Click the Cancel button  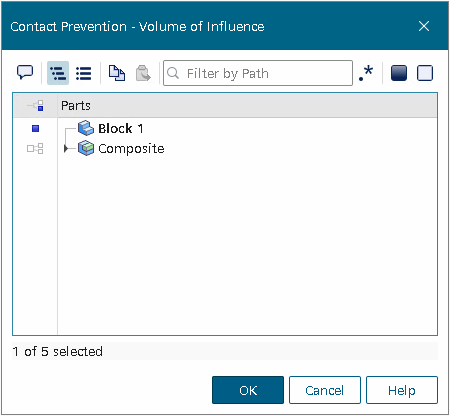click(325, 390)
